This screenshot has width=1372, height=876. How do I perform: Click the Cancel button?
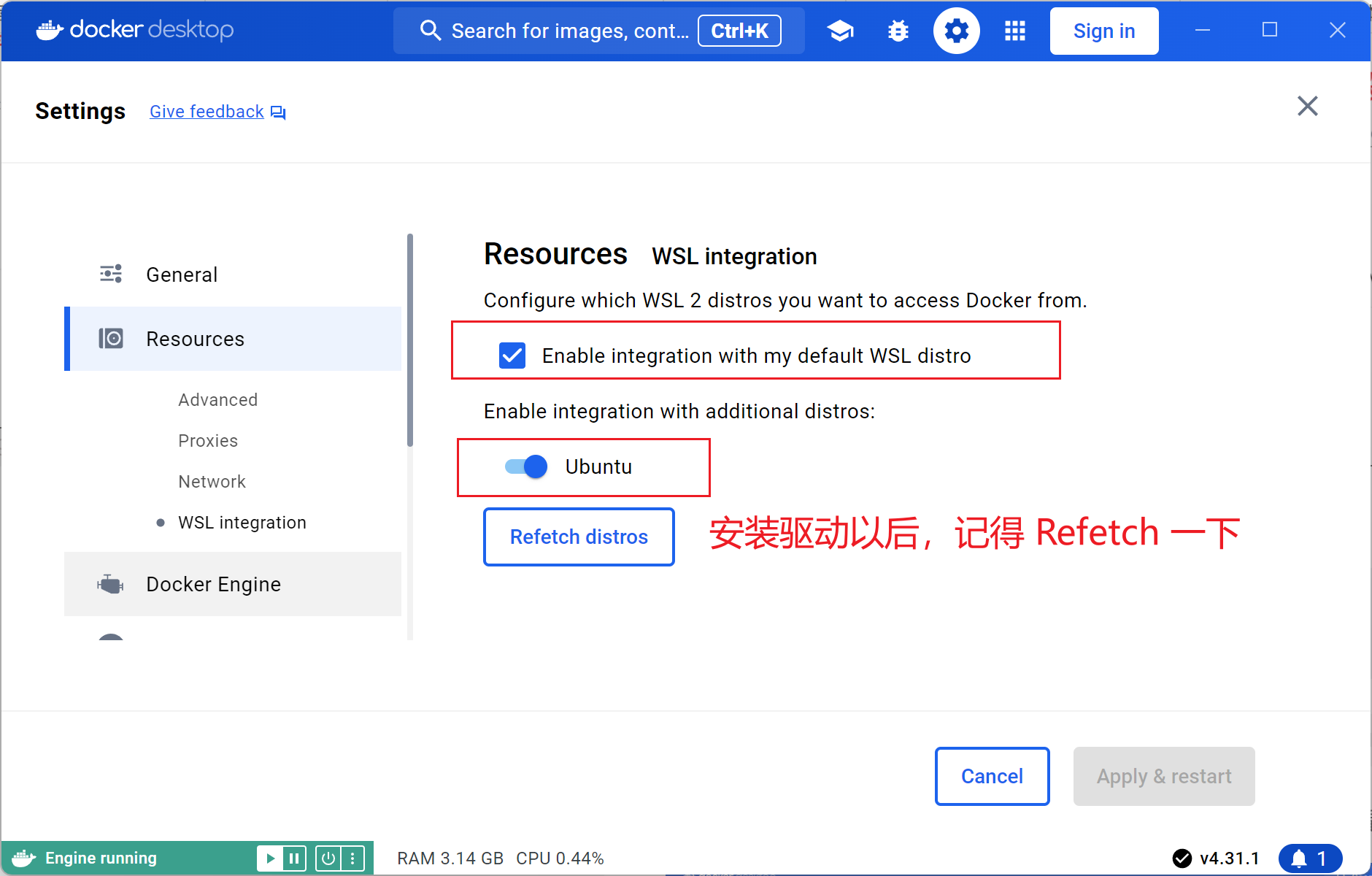click(992, 776)
